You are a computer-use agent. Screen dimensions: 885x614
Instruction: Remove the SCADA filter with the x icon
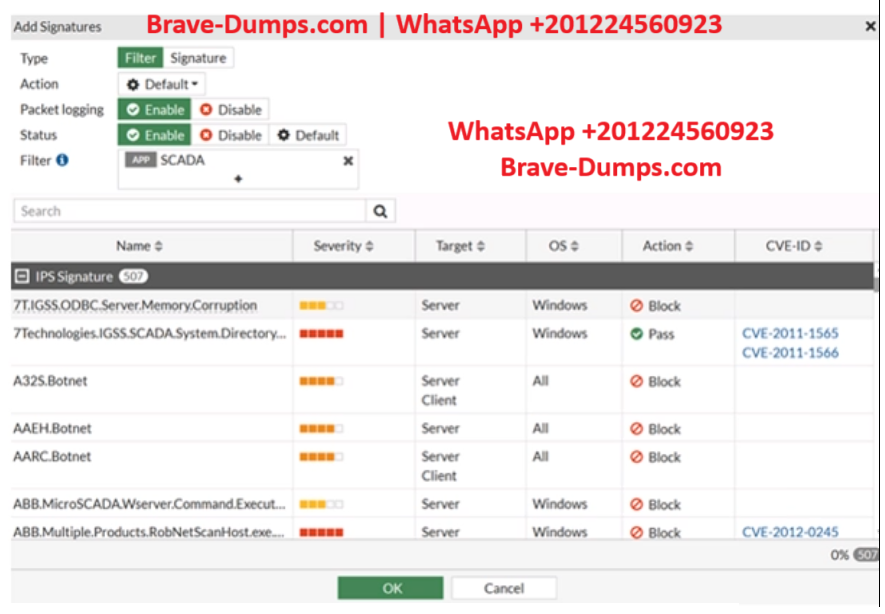tap(348, 160)
